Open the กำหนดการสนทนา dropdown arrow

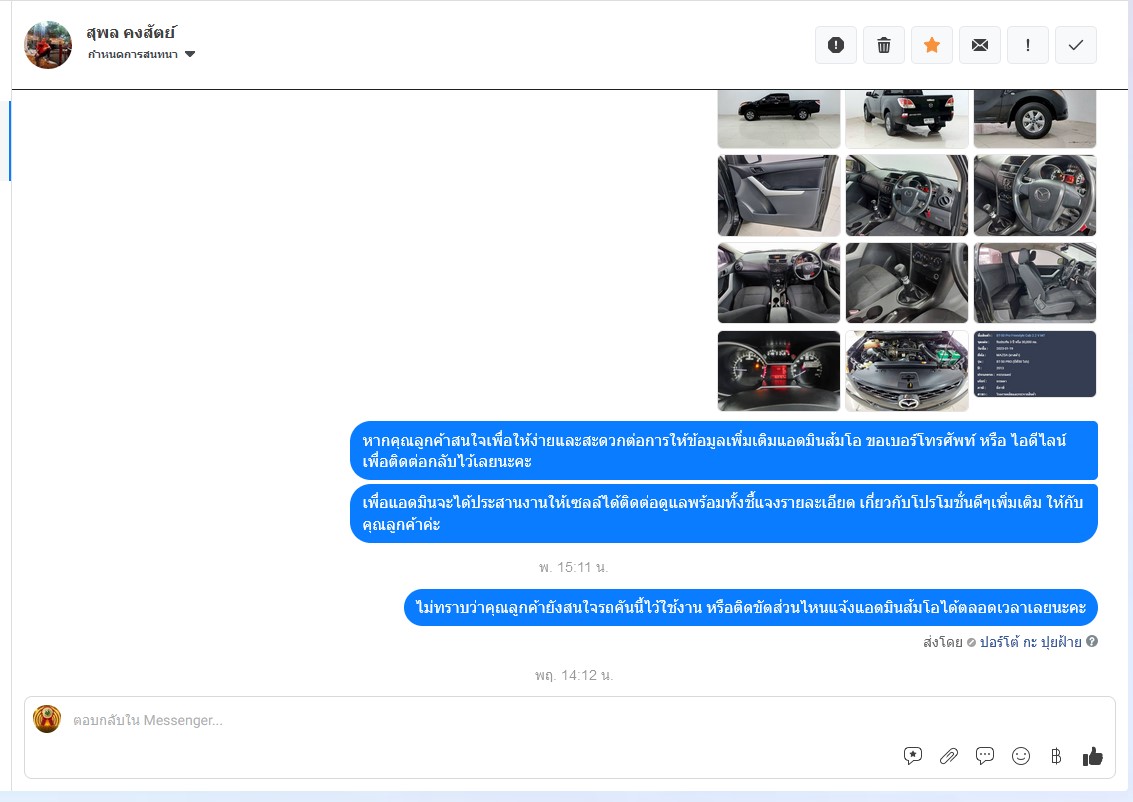(190, 54)
